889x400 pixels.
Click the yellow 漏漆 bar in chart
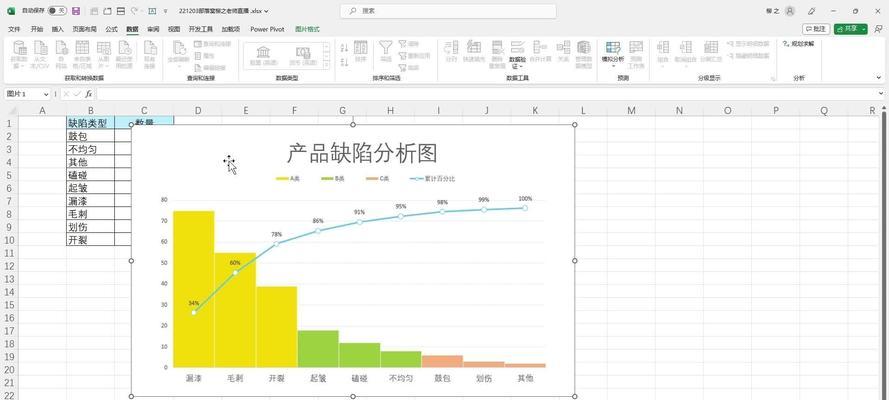point(194,289)
